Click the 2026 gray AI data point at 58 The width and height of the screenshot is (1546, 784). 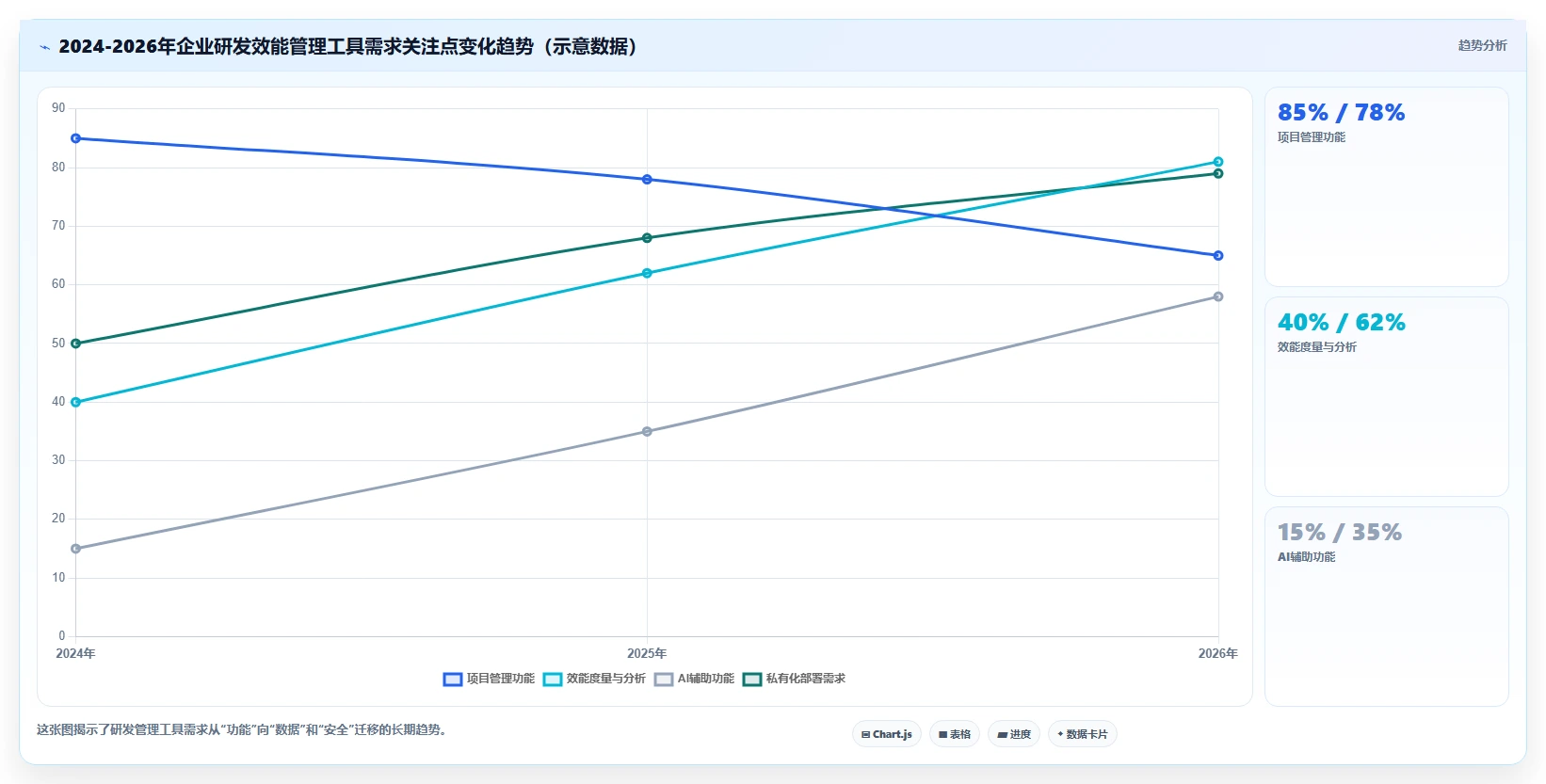(x=1218, y=296)
